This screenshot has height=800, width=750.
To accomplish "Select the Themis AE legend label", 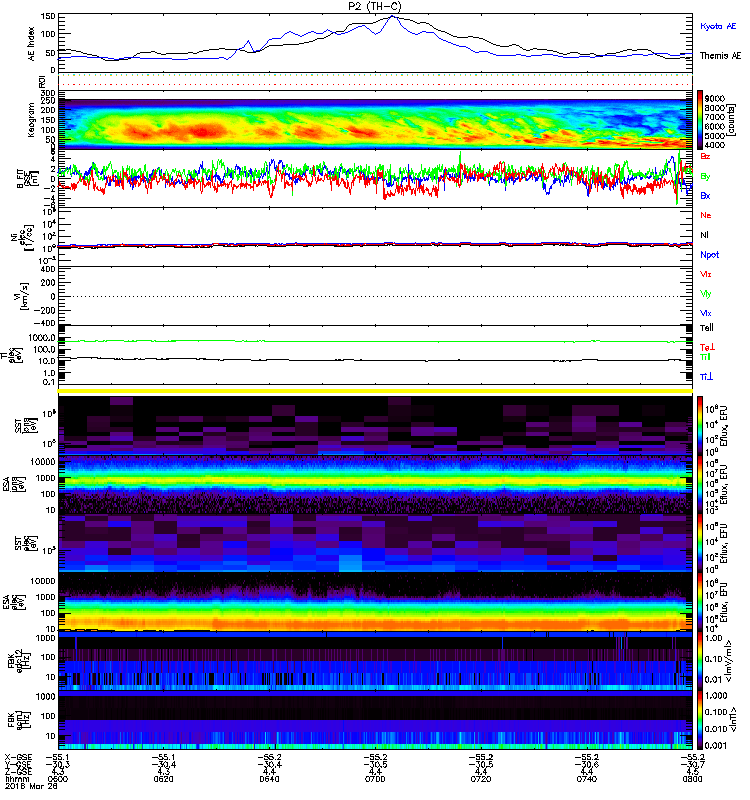I will (x=720, y=56).
